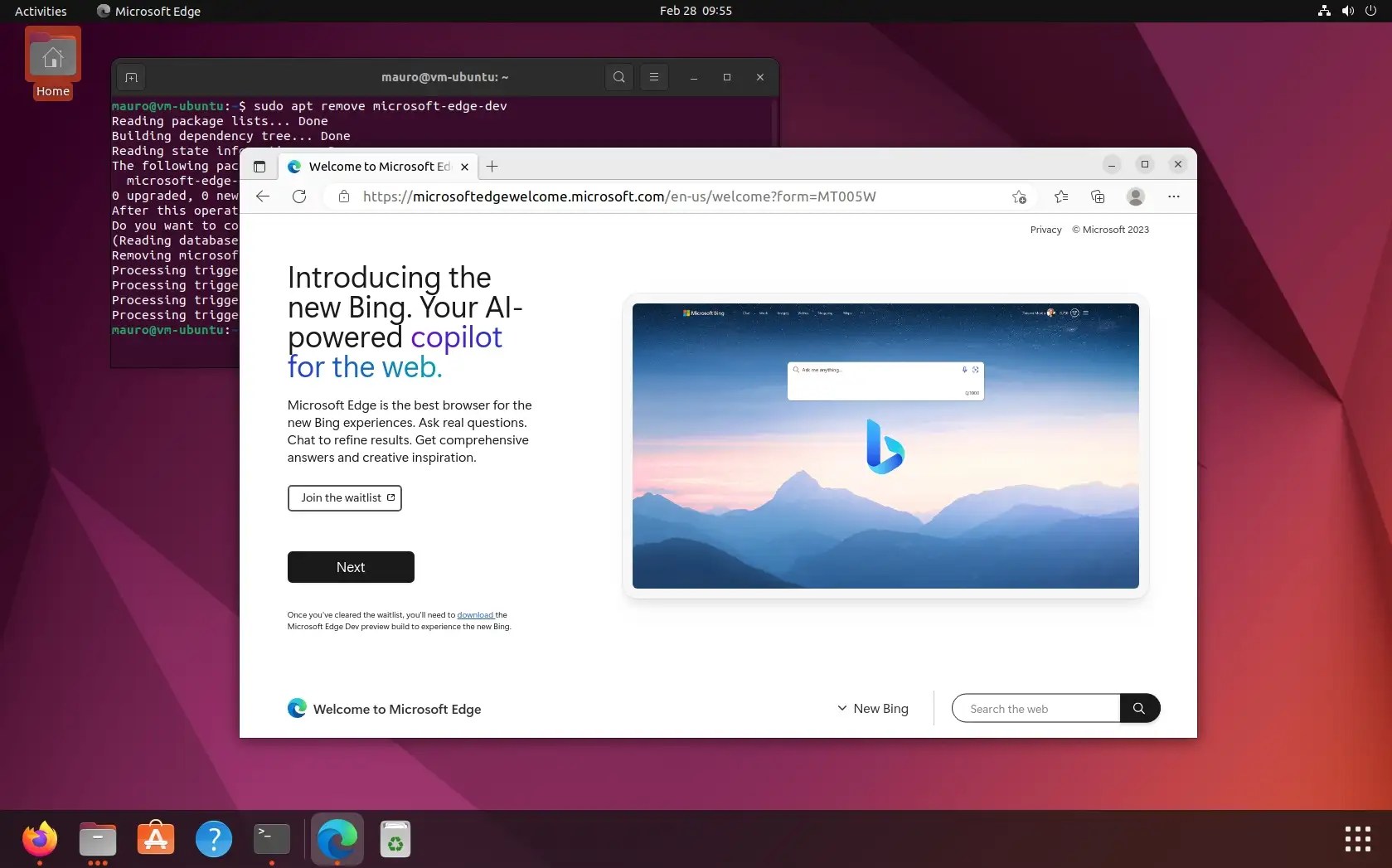Open the terminal hamburger menu
The height and width of the screenshot is (868, 1392).
654,77
